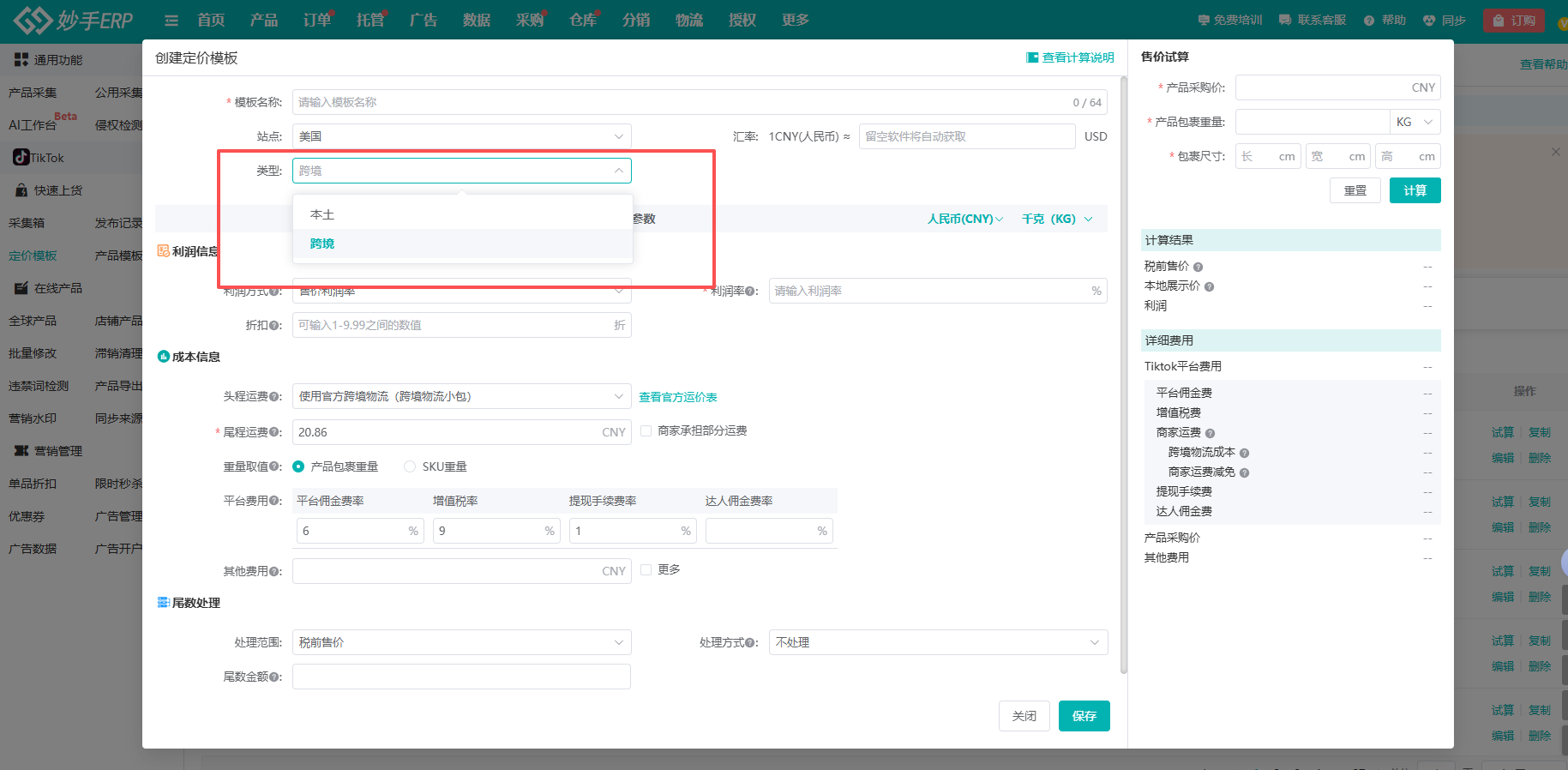Click the 计算 button
The height and width of the screenshot is (770, 1568).
coord(1415,190)
